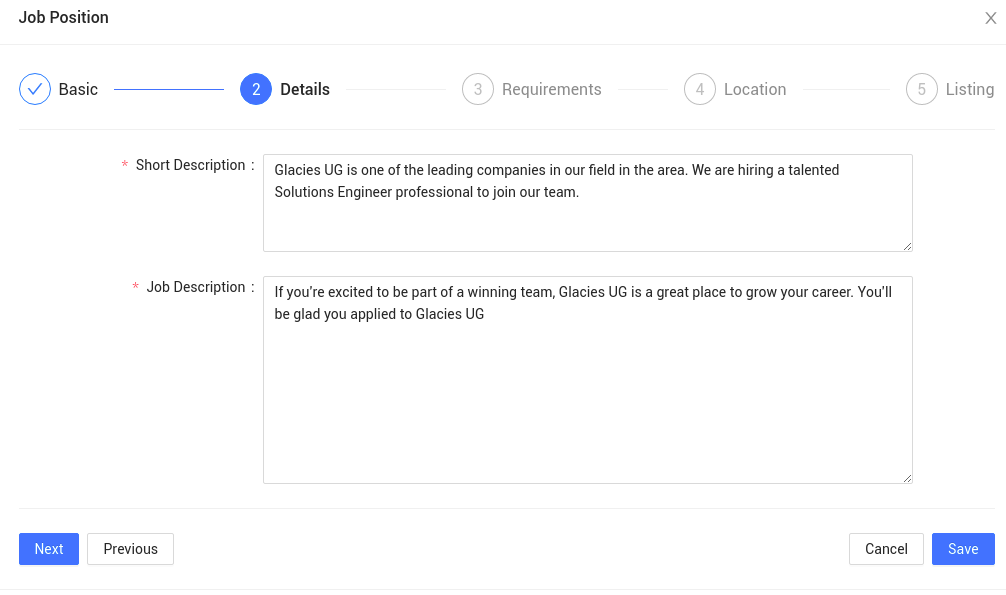Focus the Short Description text area

tap(588, 203)
